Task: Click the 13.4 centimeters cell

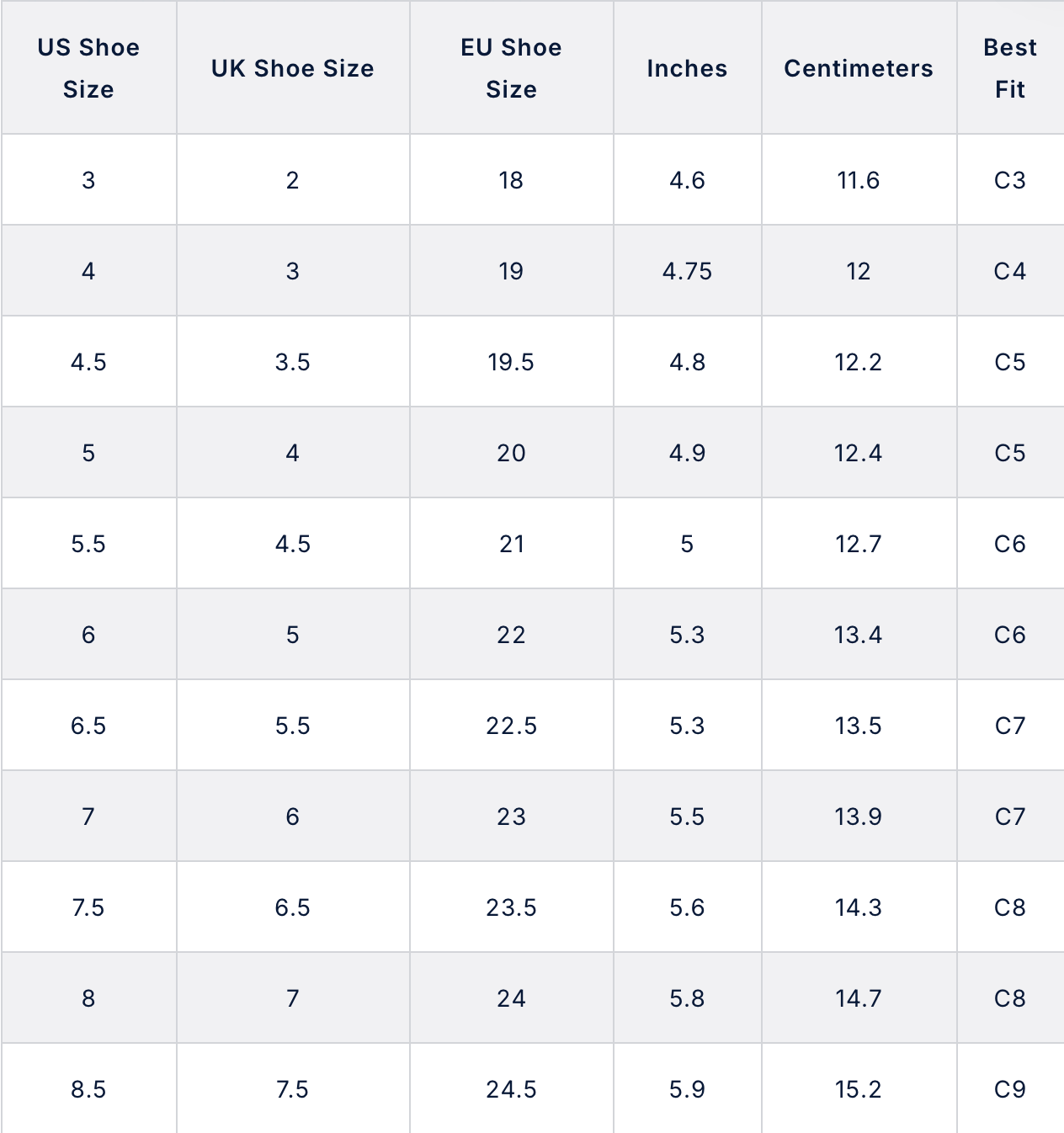Action: pos(859,634)
